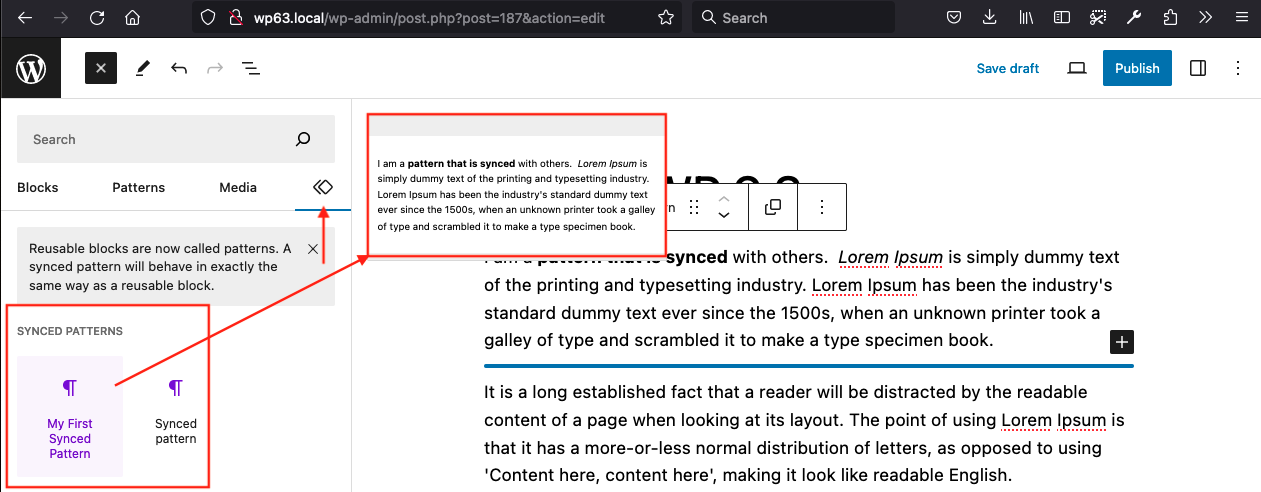This screenshot has width=1261, height=492.
Task: Close the block inserter panel
Action: [x=101, y=68]
